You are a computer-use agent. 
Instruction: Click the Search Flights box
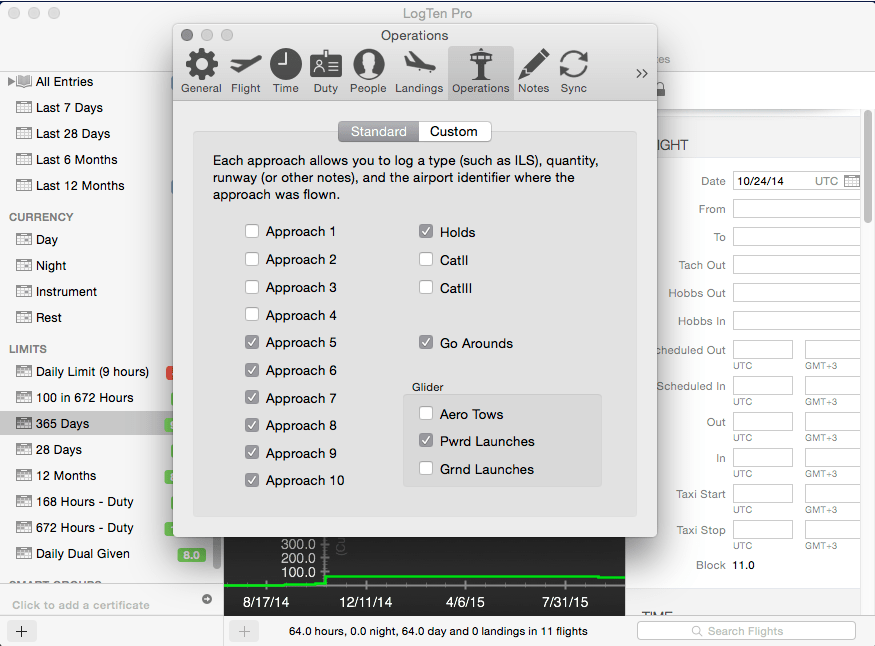click(746, 631)
